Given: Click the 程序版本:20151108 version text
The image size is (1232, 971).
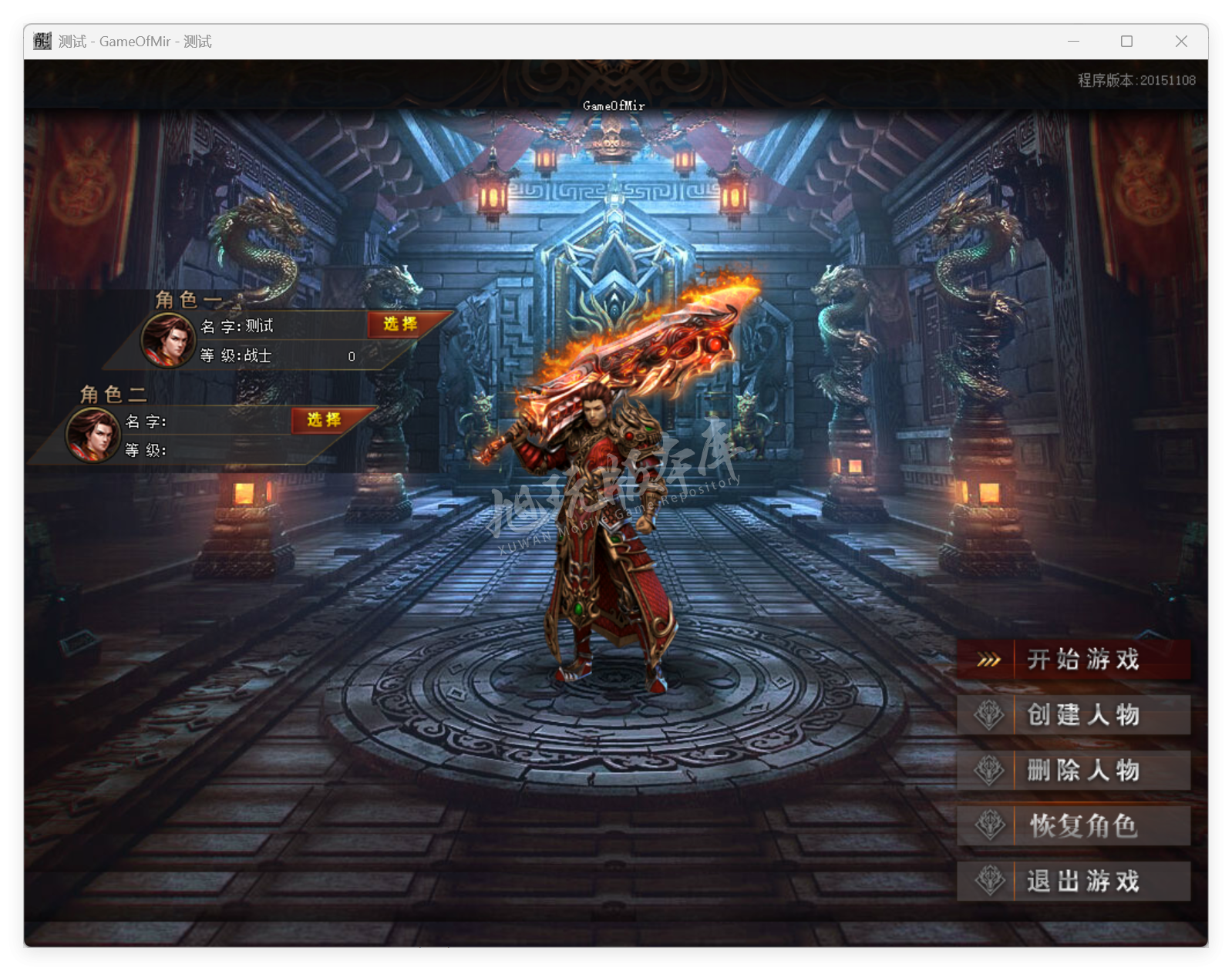Looking at the screenshot, I should (1136, 80).
